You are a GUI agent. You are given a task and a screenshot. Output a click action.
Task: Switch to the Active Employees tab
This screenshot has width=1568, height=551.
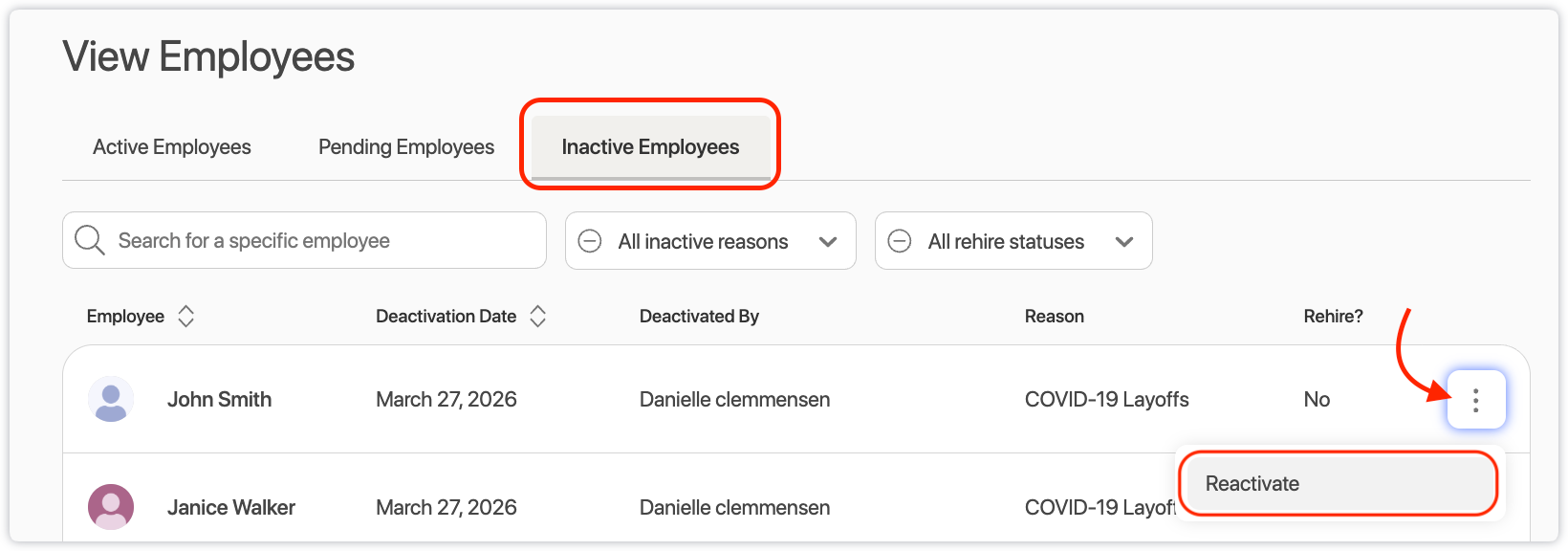coord(172,147)
